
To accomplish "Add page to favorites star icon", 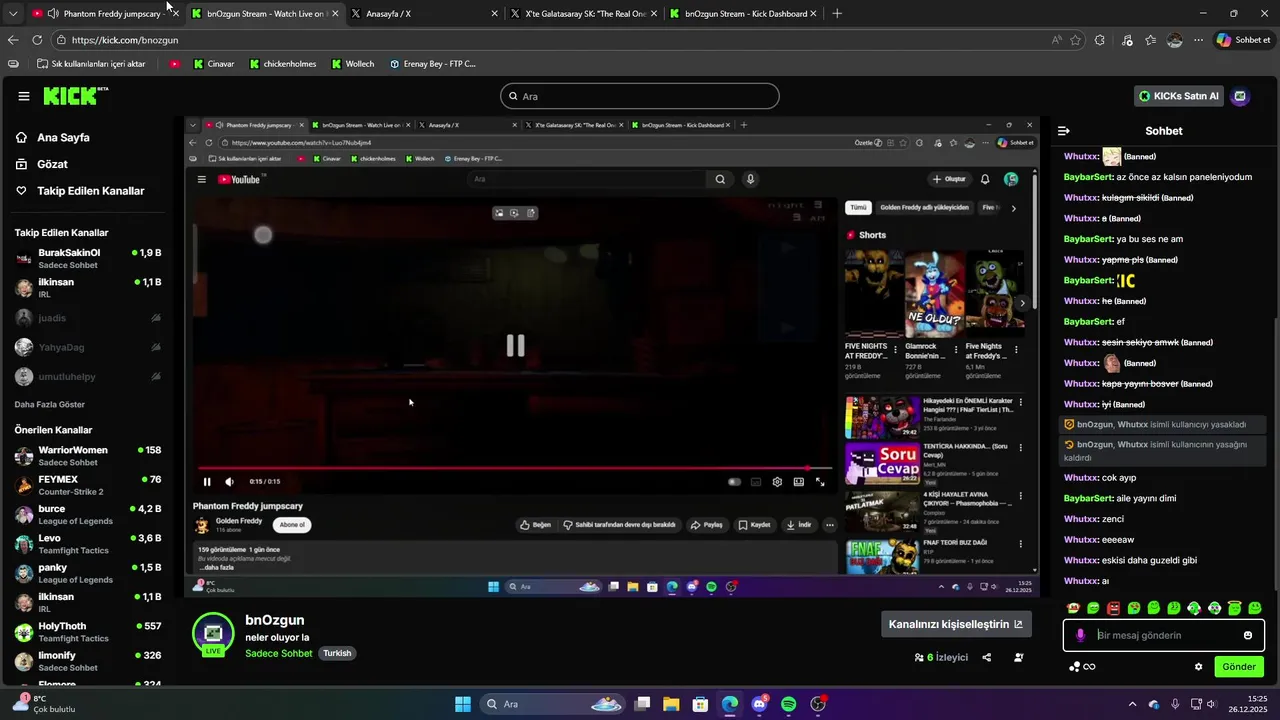I will pos(1076,40).
